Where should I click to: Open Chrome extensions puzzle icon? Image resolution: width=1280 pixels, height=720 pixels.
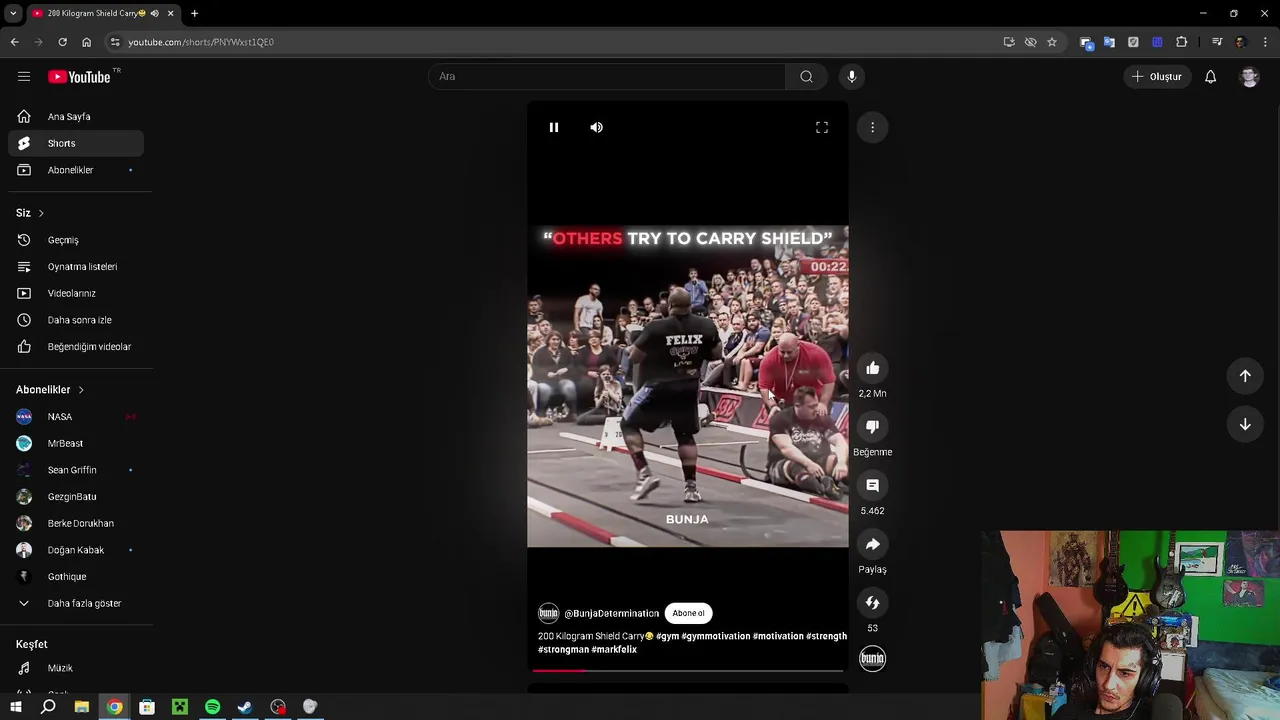1182,42
